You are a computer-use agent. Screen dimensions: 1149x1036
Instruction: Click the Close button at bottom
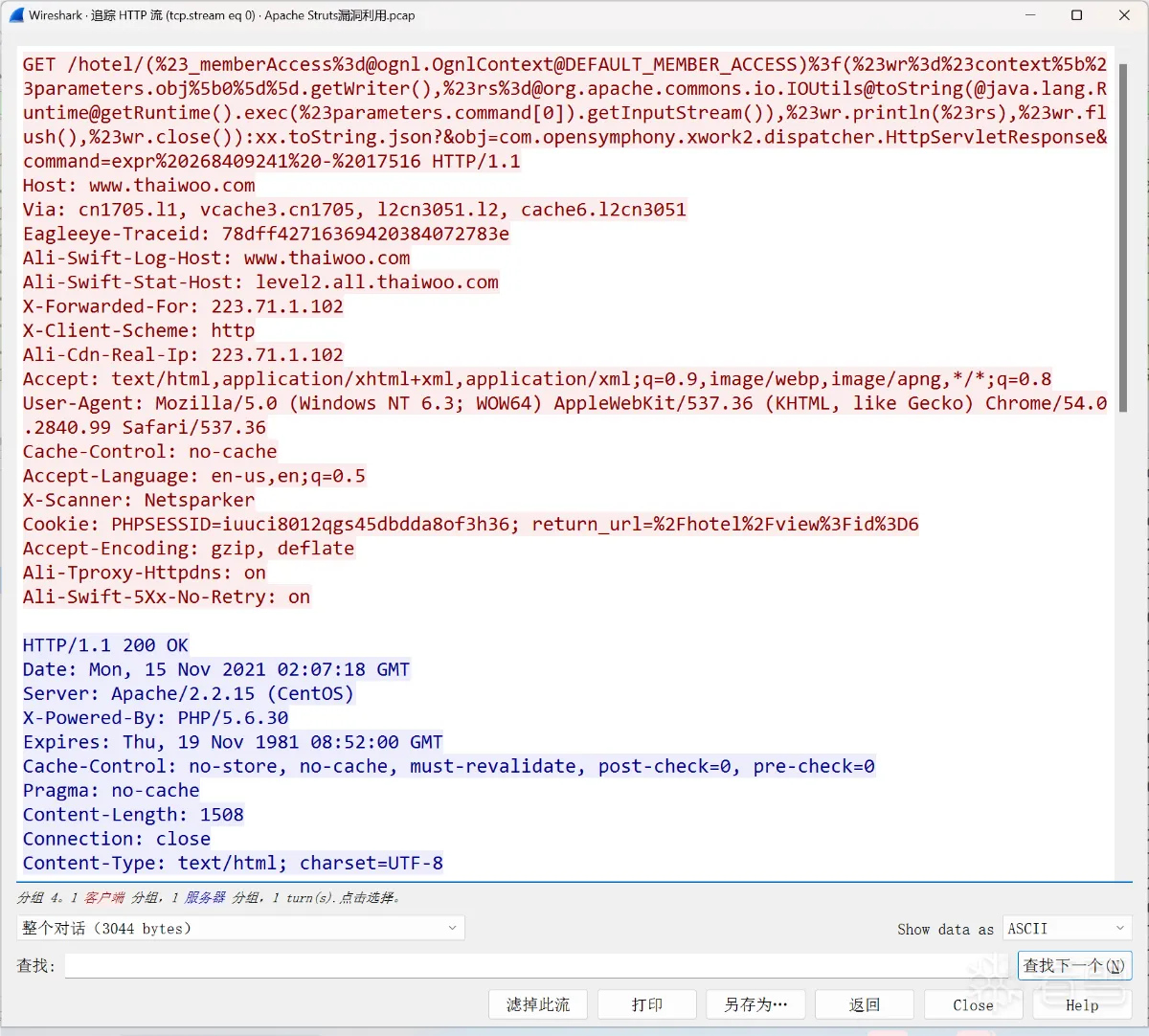tap(973, 1004)
